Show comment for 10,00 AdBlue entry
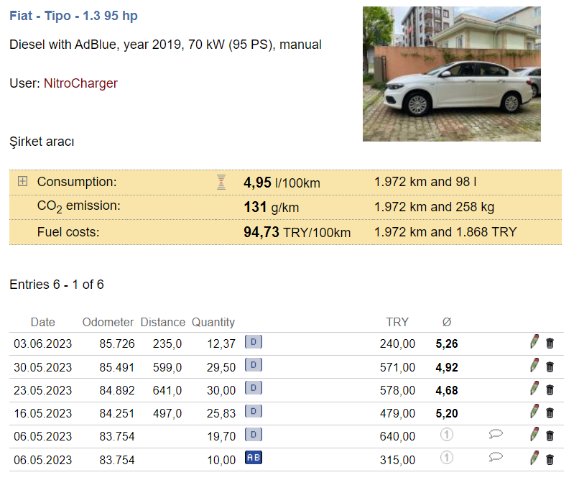Screen dimensions: 579x480 click(x=496, y=457)
